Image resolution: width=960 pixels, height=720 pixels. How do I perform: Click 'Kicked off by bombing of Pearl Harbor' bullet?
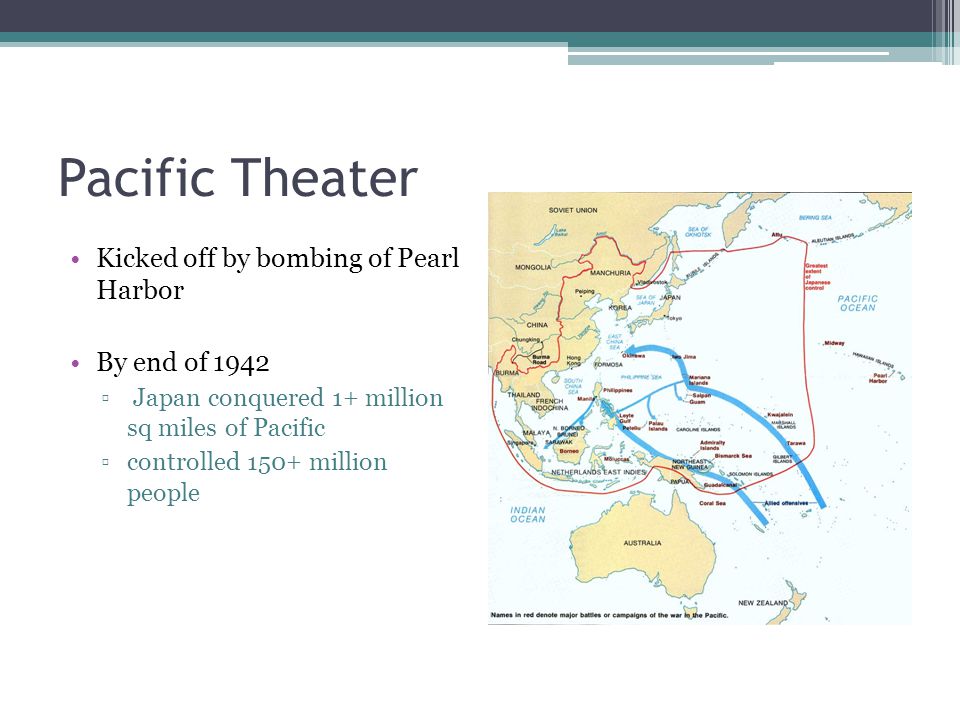point(277,274)
